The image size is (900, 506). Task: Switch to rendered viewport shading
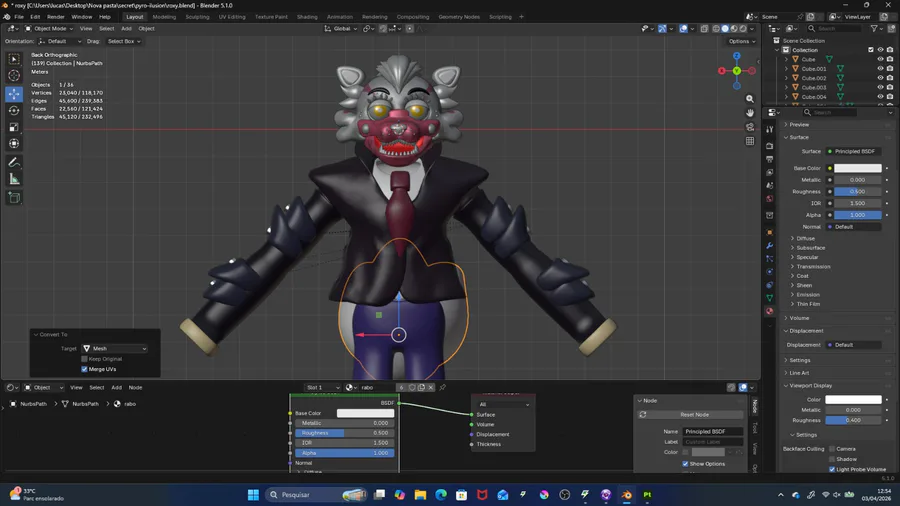(743, 29)
